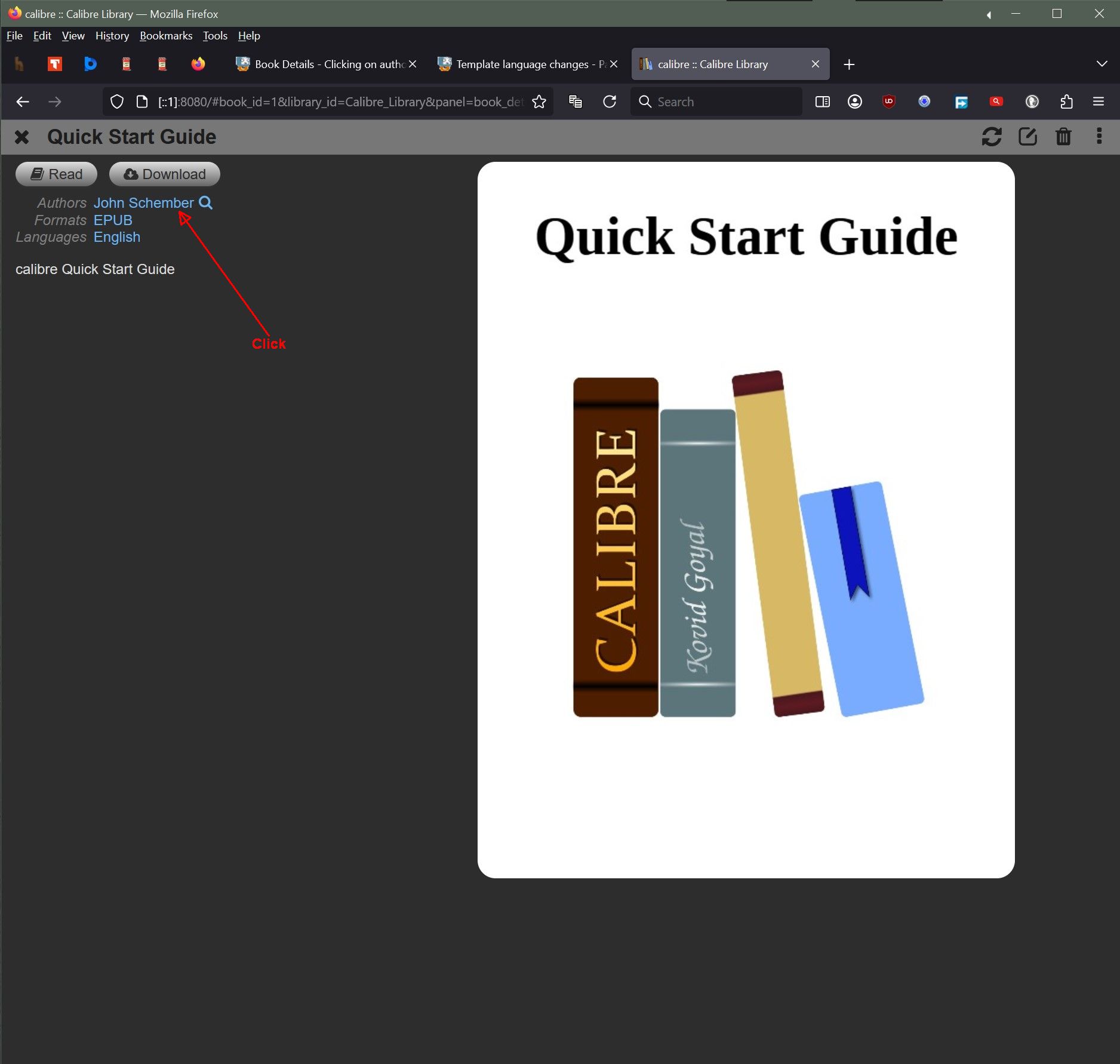1120x1064 pixels.
Task: Click the delete book trash icon
Action: (x=1063, y=137)
